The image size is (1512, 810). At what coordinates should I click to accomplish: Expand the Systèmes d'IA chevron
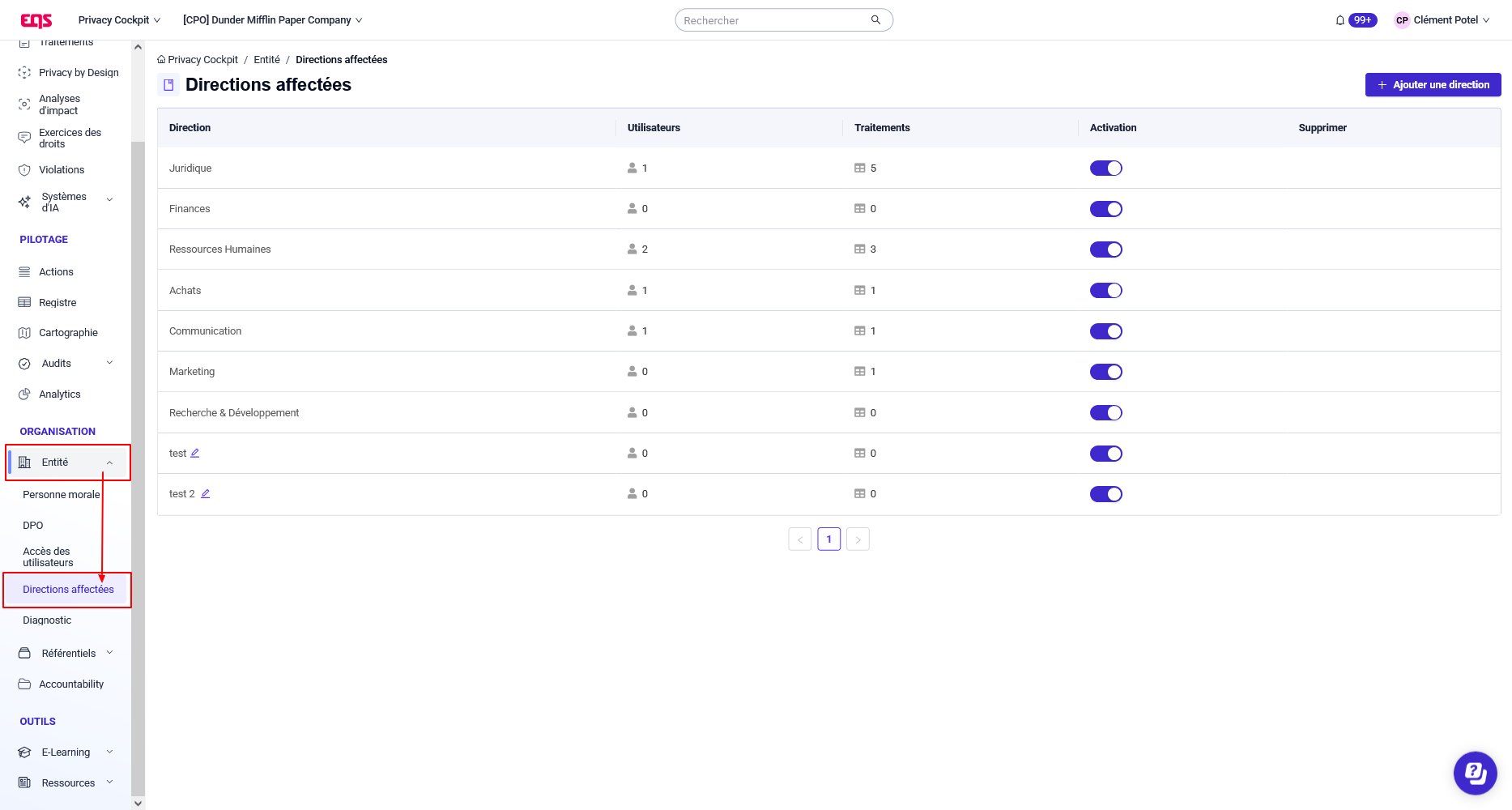pos(110,199)
